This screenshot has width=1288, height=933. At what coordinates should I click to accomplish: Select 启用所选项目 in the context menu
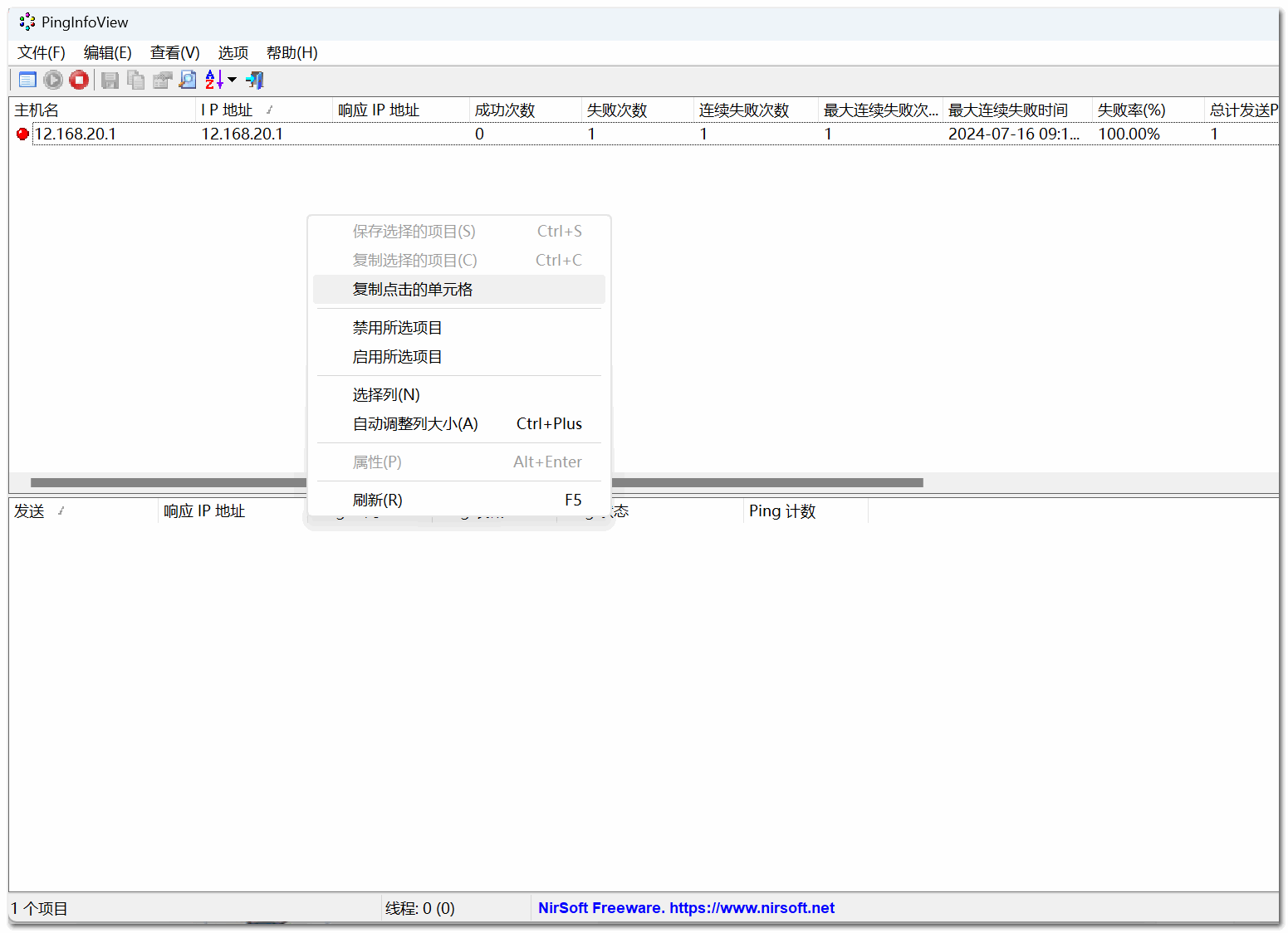tap(397, 357)
